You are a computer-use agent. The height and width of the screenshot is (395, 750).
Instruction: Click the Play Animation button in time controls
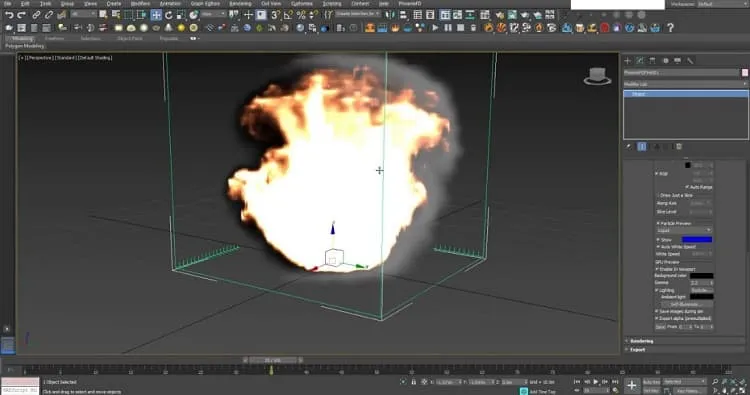pos(596,382)
